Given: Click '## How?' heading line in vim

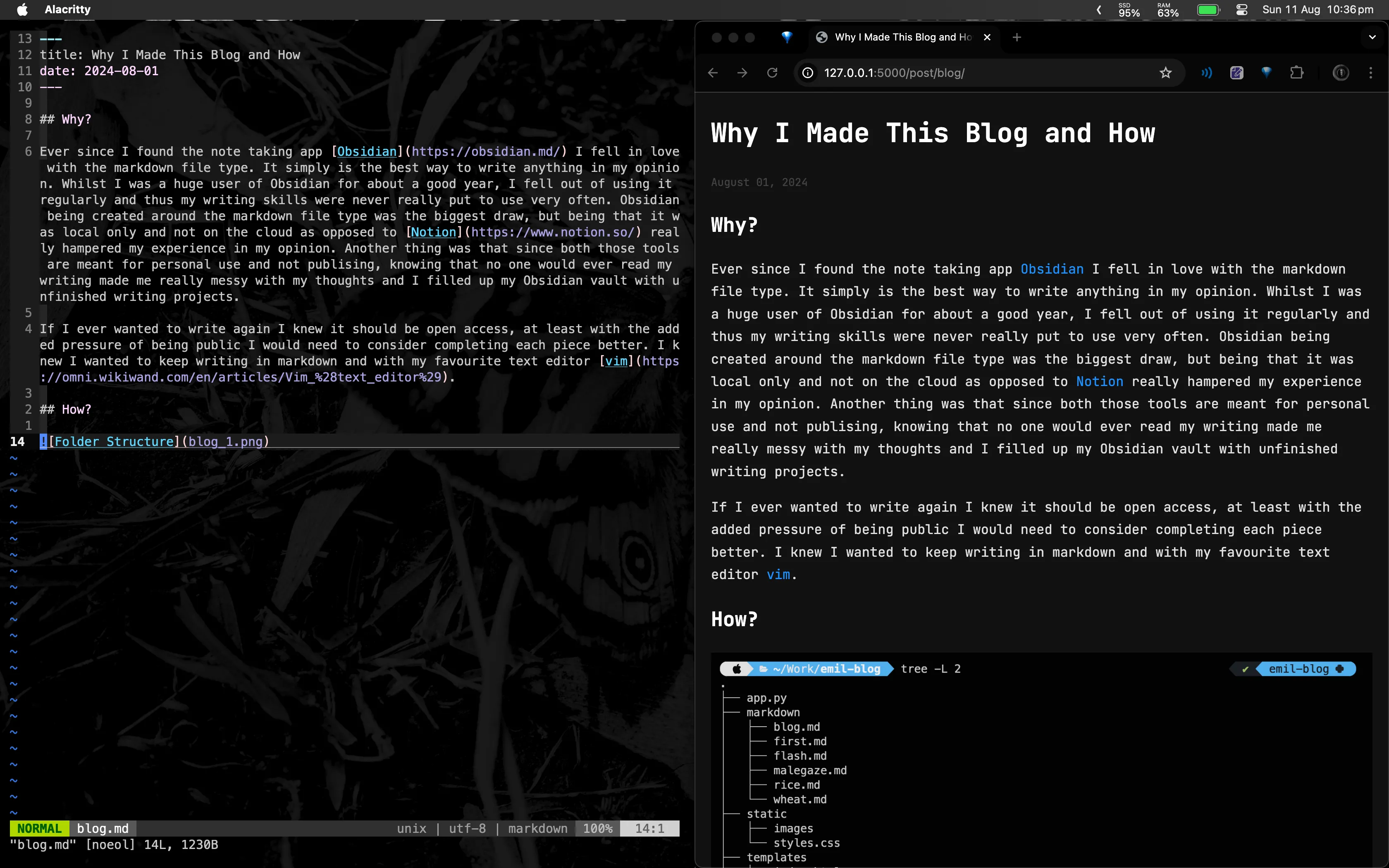Looking at the screenshot, I should (x=65, y=410).
